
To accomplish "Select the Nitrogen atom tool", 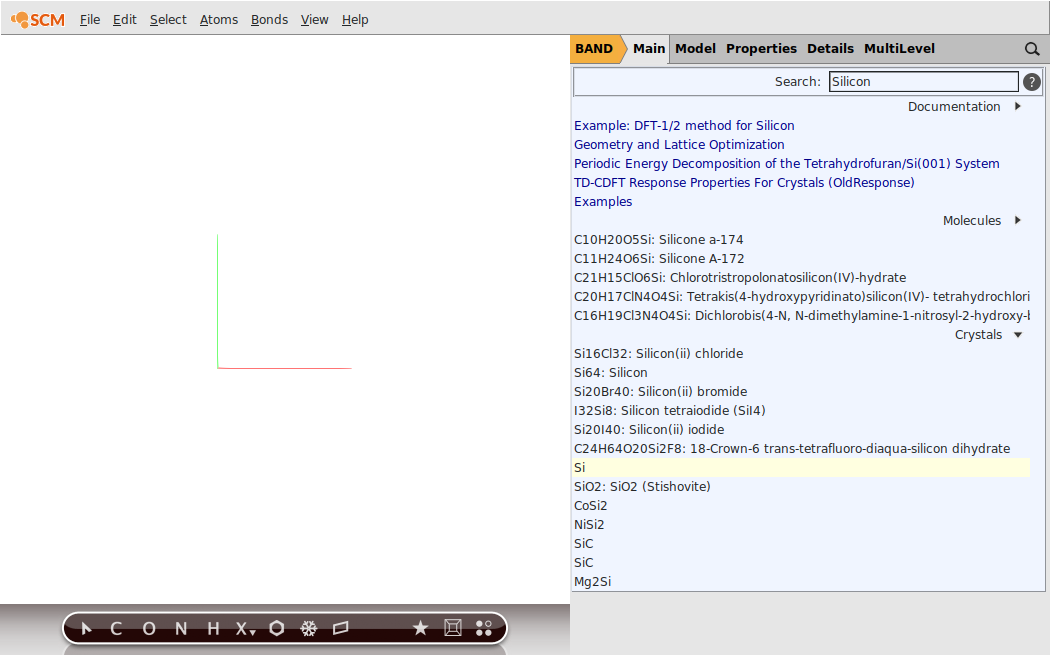I will point(180,628).
